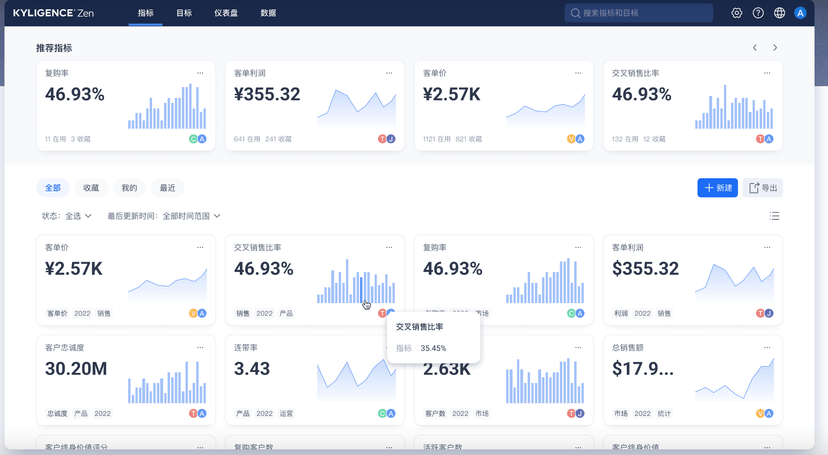Select the 收藏 filter pill

pyautogui.click(x=91, y=188)
